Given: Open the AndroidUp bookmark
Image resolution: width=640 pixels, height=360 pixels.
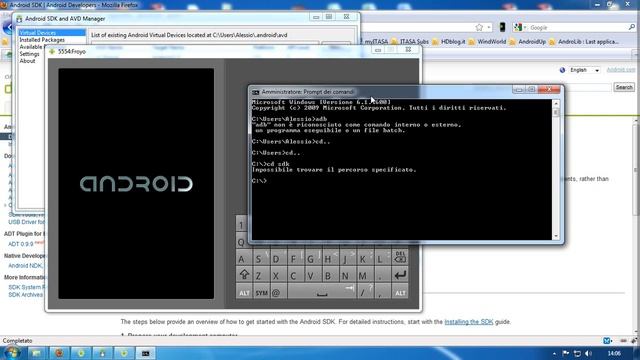Looking at the screenshot, I should [528, 42].
